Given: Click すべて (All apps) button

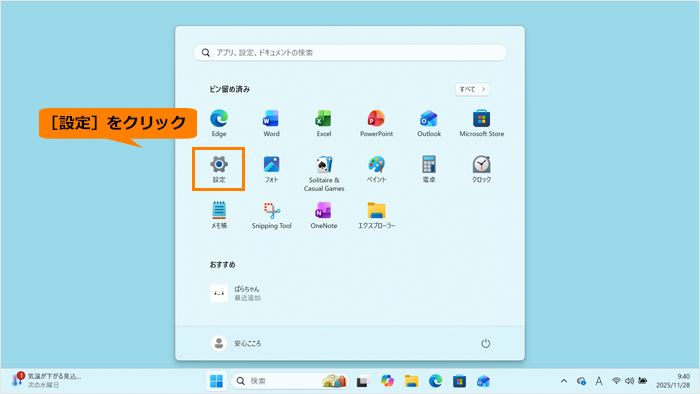Looking at the screenshot, I should (472, 89).
